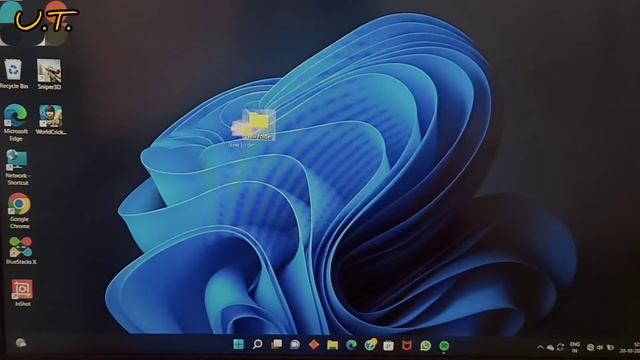This screenshot has width=640, height=360.
Task: Click the battery tray icon
Action: coord(610,347)
